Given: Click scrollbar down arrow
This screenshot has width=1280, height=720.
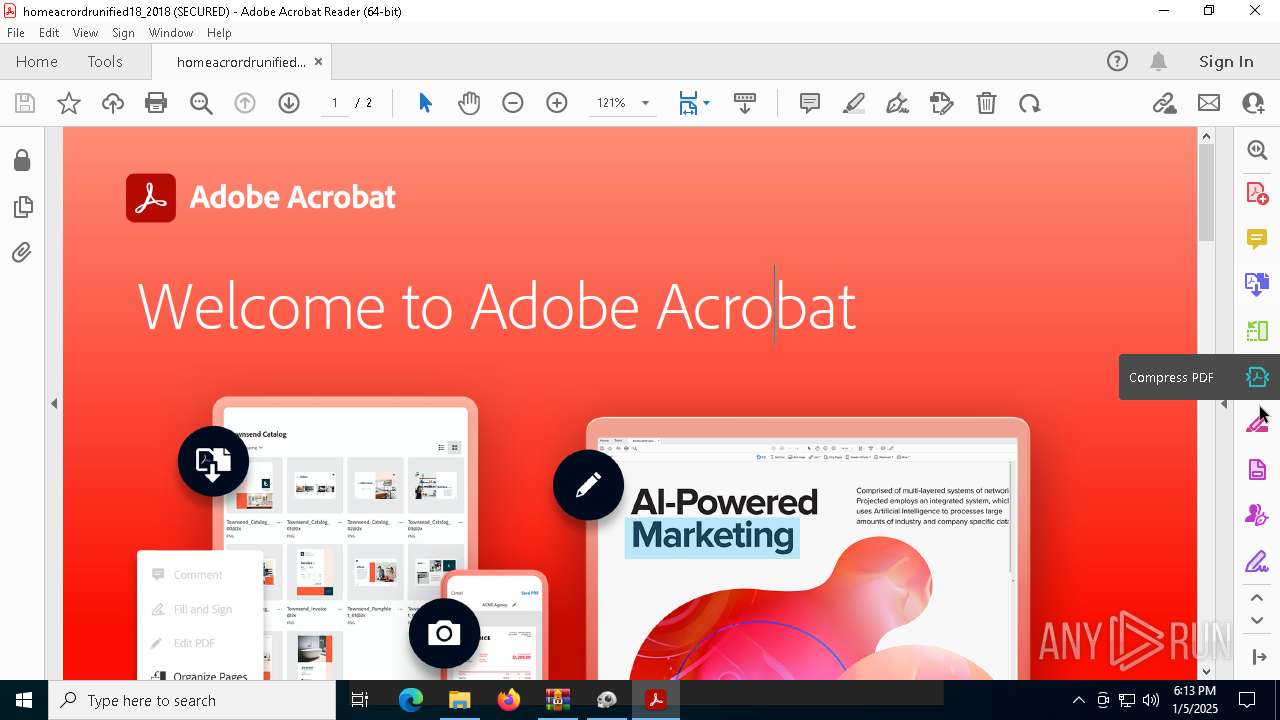Looking at the screenshot, I should (1206, 671).
